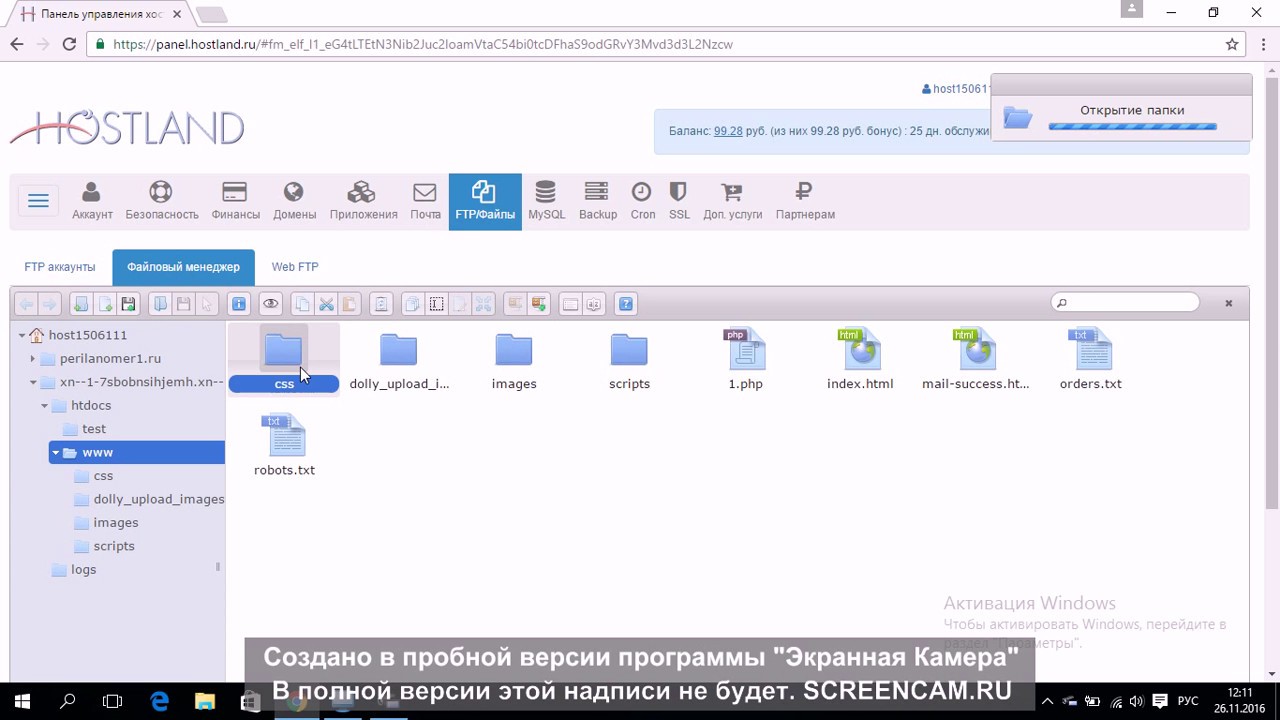Viewport: 1280px width, 720px height.
Task: Collapse the www folder tree arrow
Action: pos(56,453)
